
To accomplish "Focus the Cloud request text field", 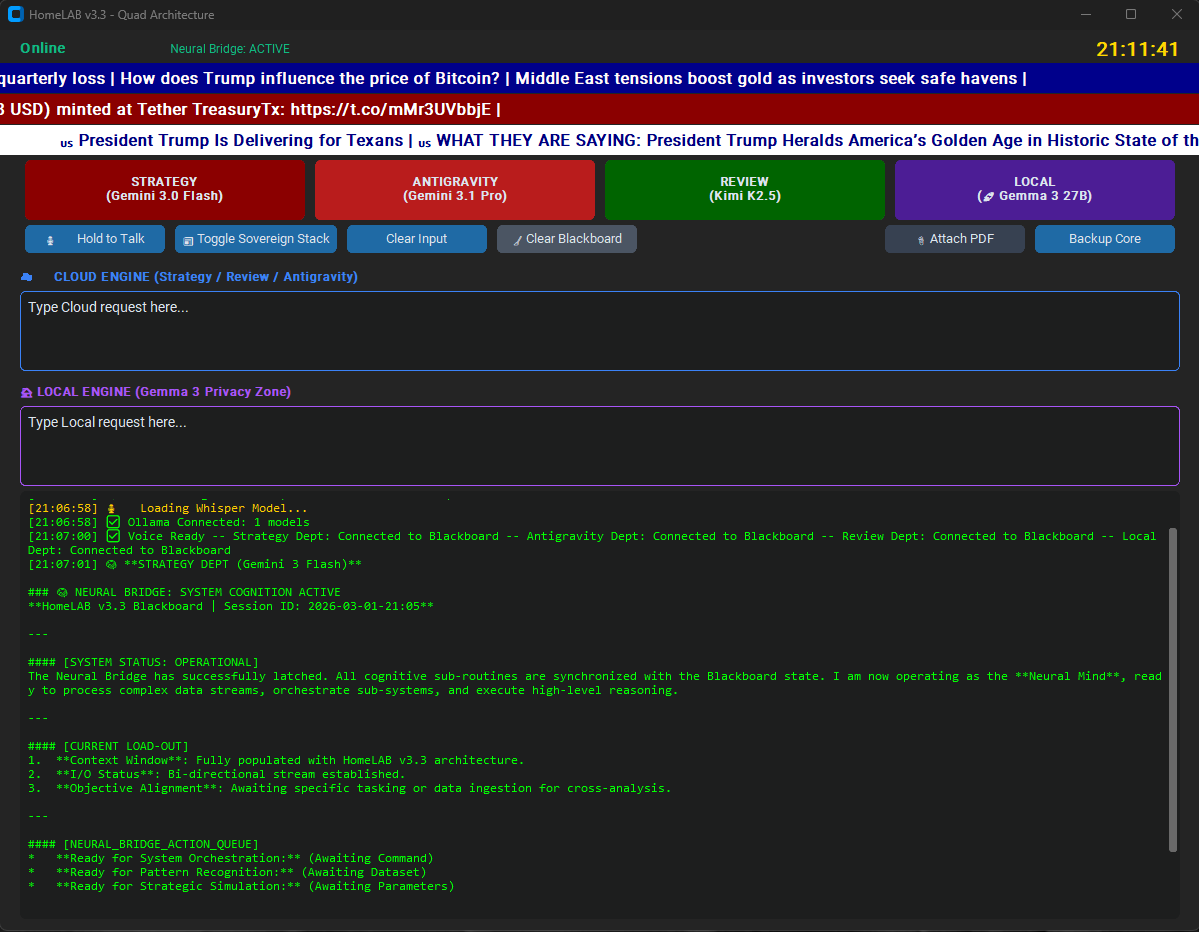I will pos(600,331).
